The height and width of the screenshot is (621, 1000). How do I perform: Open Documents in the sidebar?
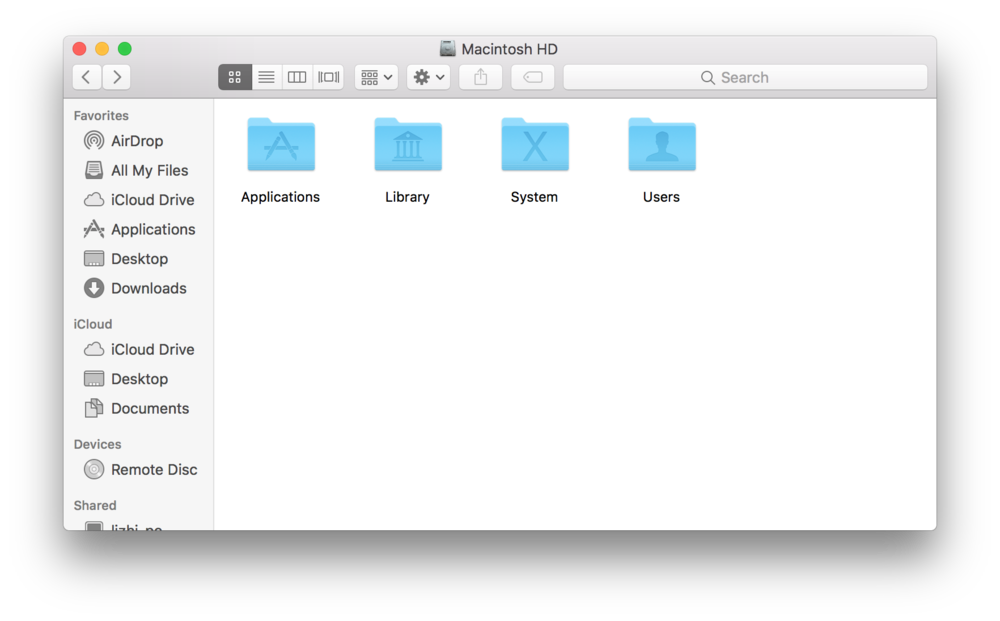[x=138, y=408]
